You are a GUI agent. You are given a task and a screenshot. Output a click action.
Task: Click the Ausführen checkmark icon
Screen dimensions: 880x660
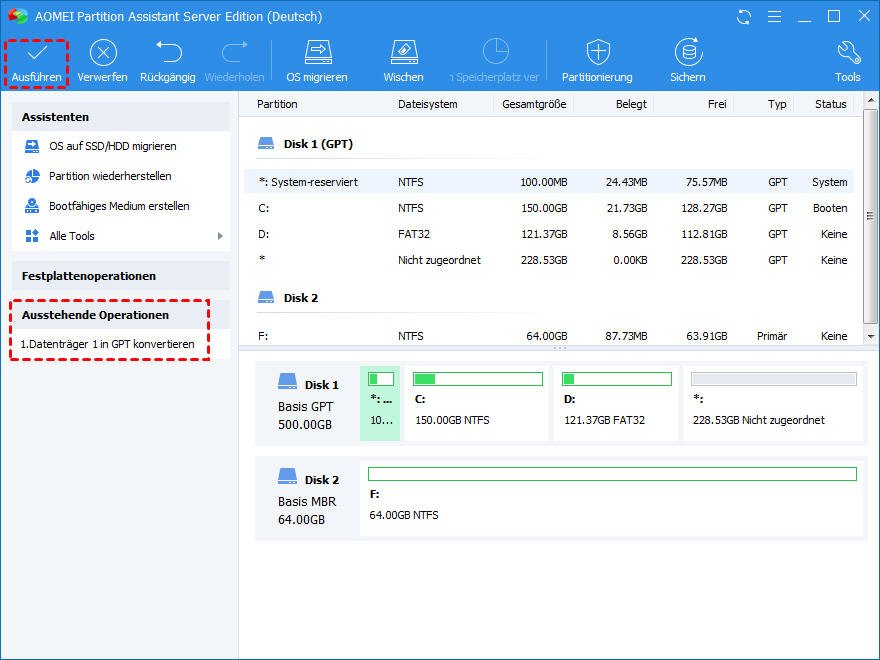click(x=37, y=54)
